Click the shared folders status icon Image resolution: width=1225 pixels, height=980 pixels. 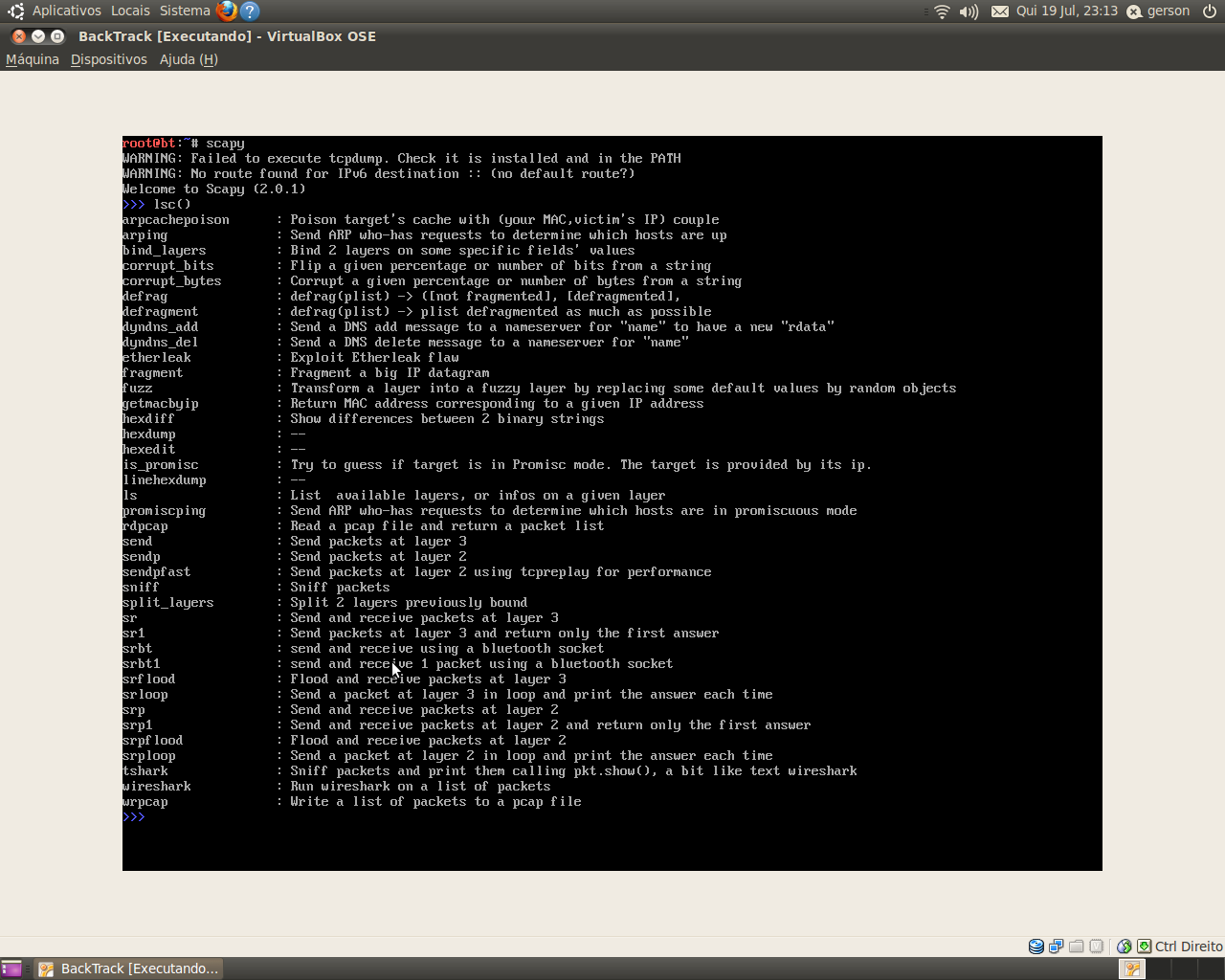click(1076, 947)
